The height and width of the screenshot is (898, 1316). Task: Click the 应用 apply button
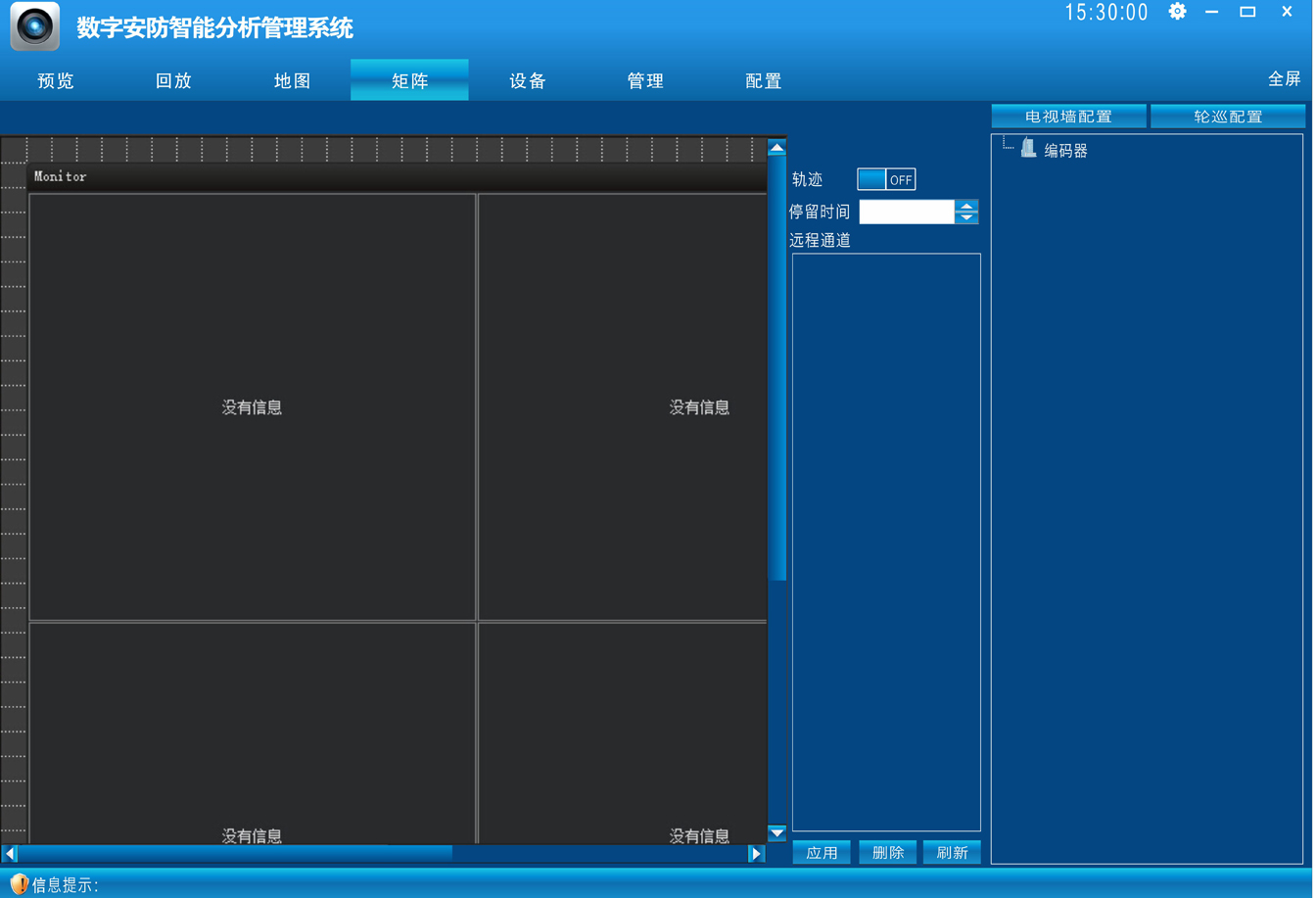[x=822, y=852]
